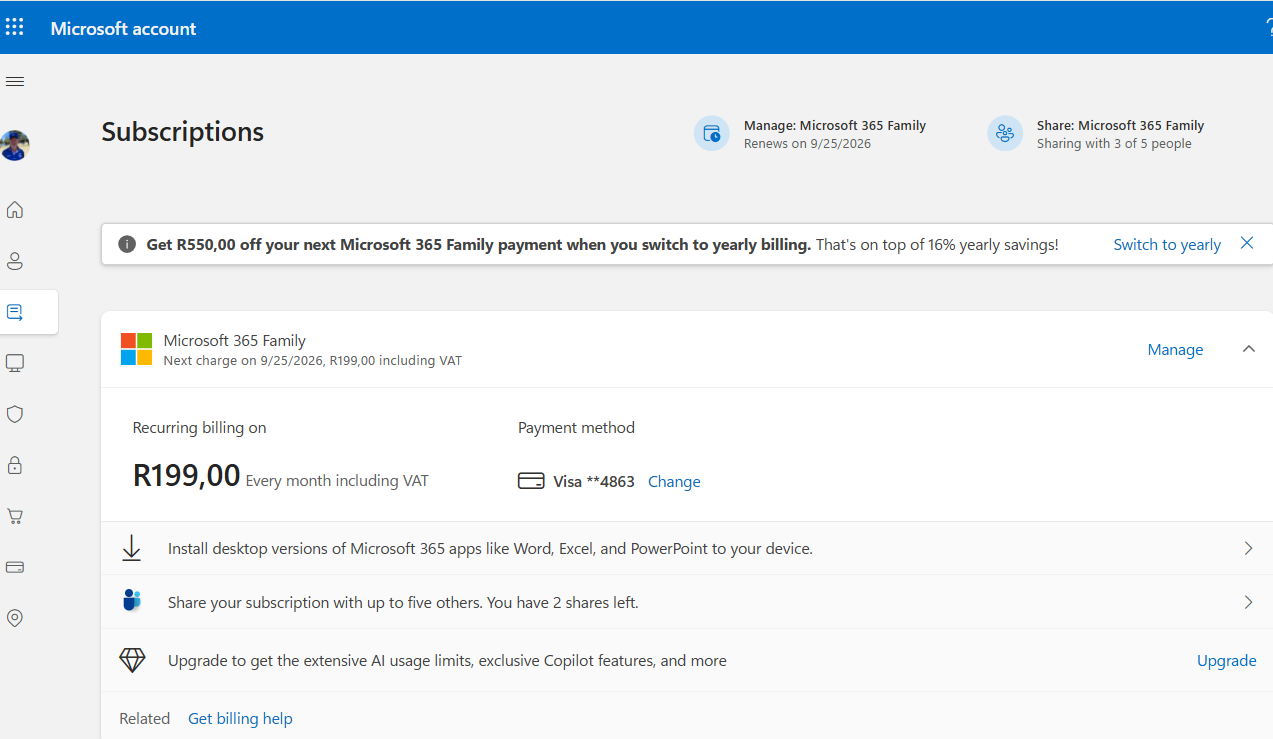Change the Visa payment method

[674, 482]
